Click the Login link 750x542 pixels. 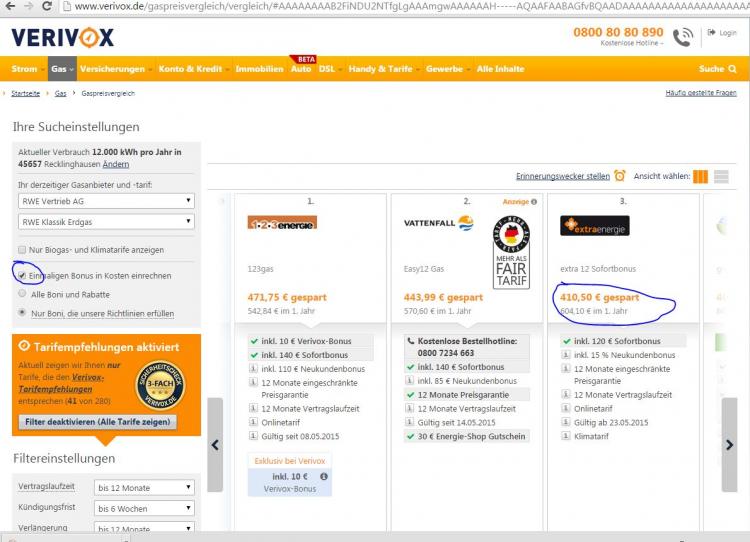click(722, 33)
